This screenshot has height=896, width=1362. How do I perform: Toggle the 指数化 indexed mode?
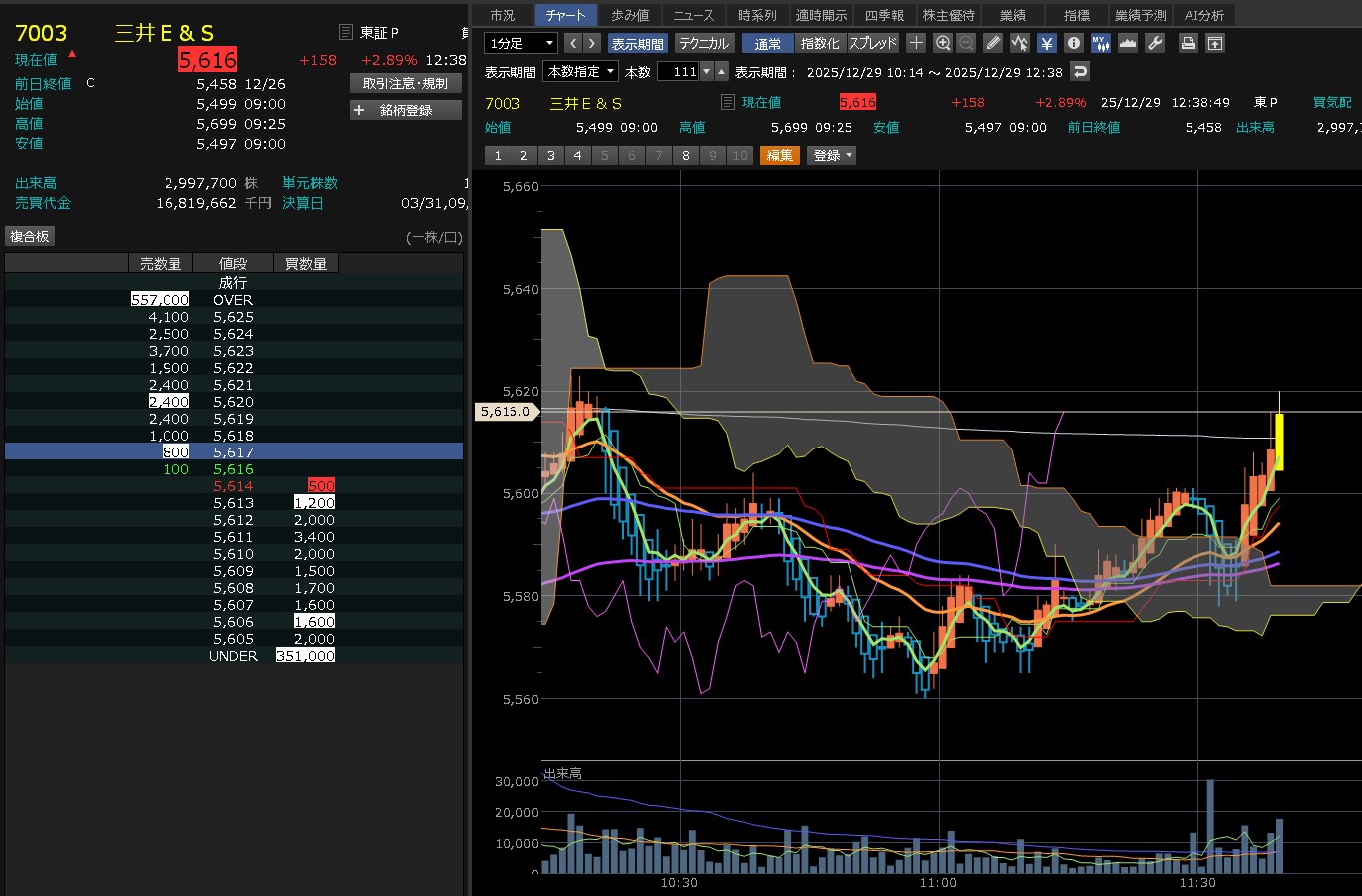tap(820, 43)
